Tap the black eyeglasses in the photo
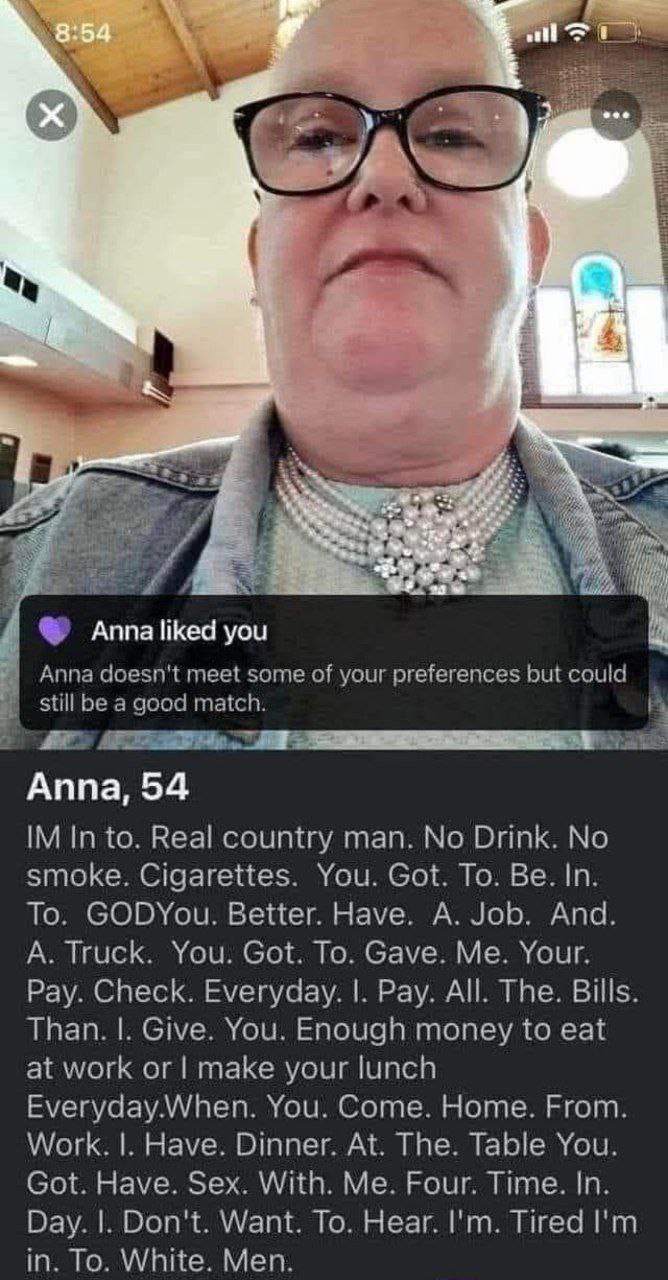Image resolution: width=668 pixels, height=1280 pixels. pos(392,138)
